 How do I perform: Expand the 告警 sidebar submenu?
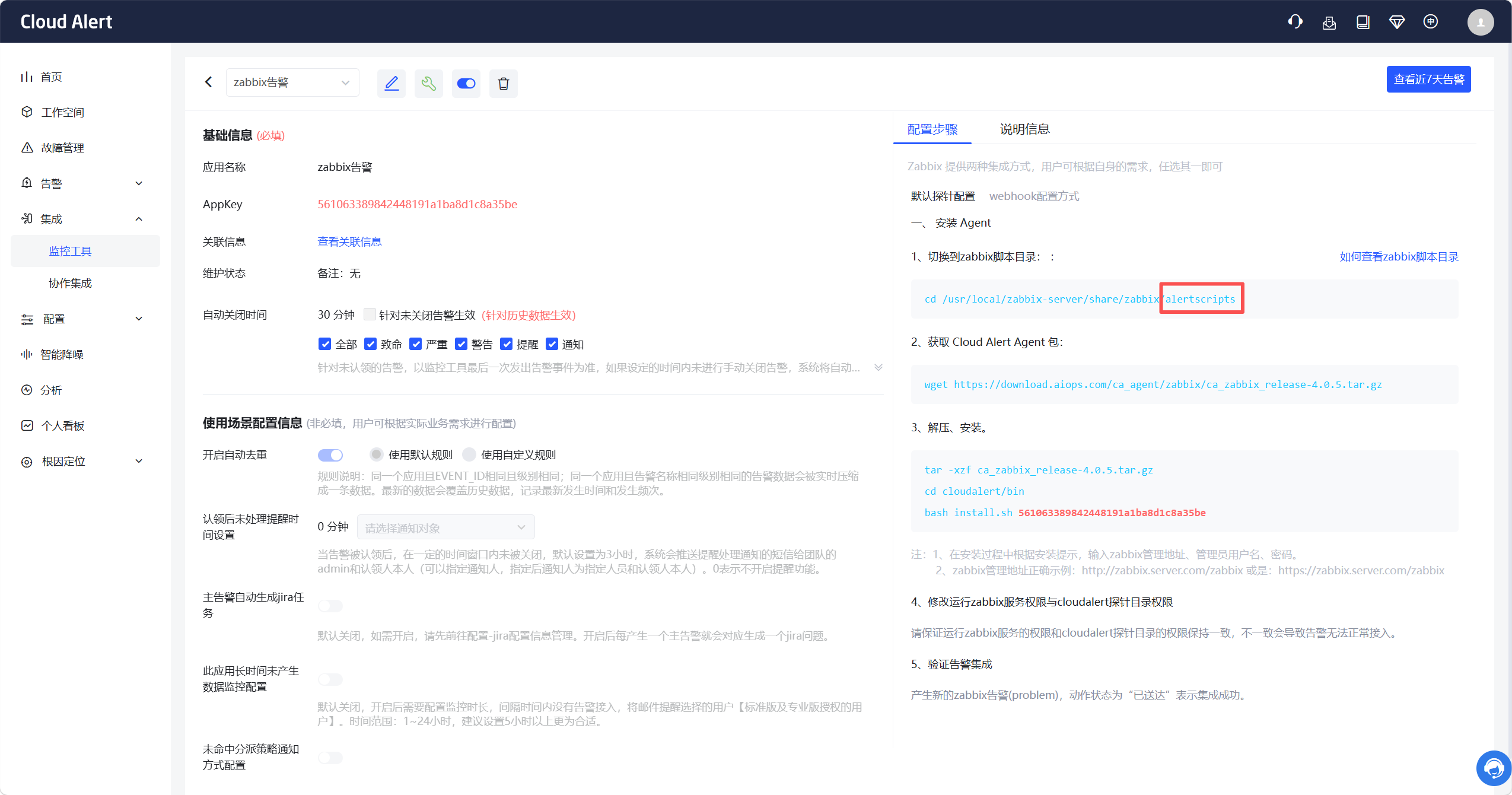click(139, 183)
